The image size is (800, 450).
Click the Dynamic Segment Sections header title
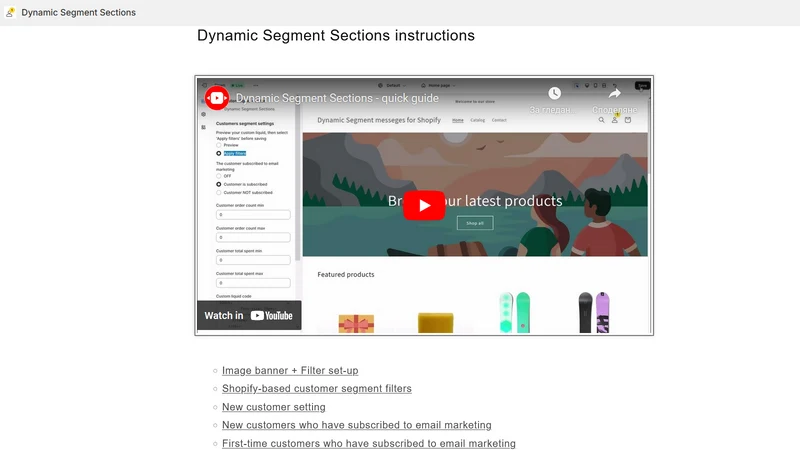point(79,12)
